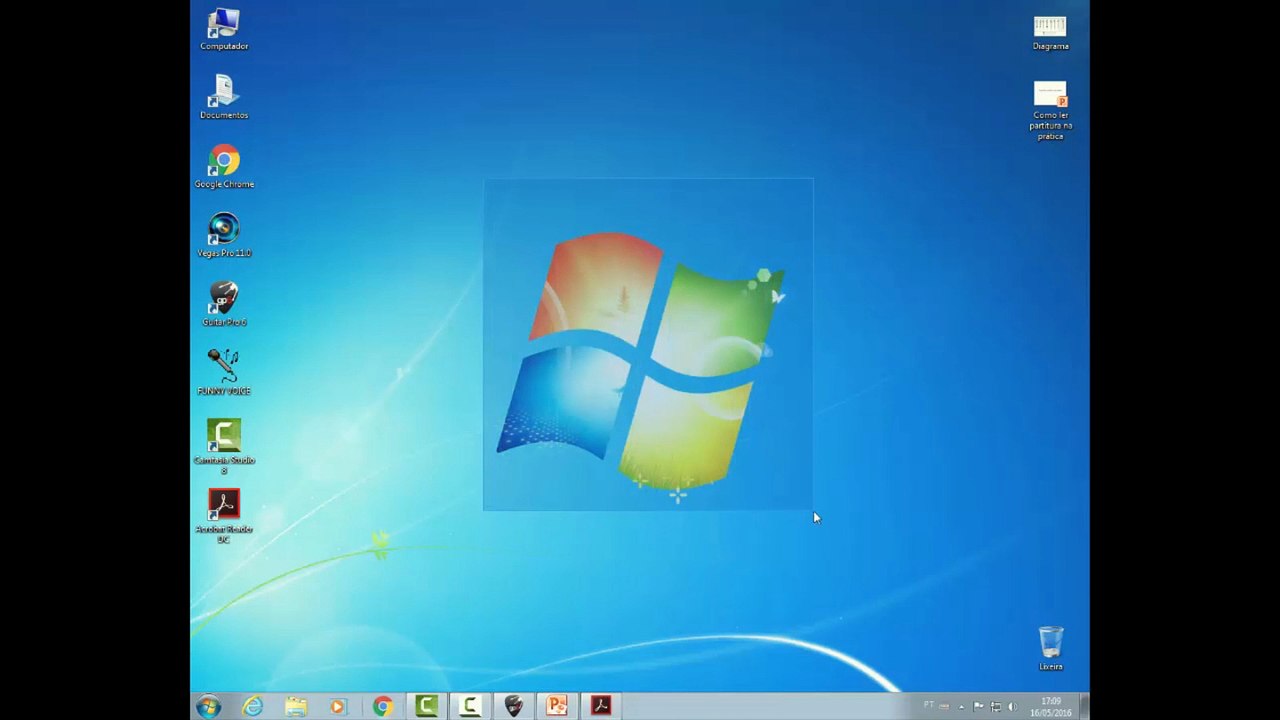Screen dimensions: 1280x720
Task: Select the FUNNY VOICE desktop shortcut
Action: (x=224, y=373)
